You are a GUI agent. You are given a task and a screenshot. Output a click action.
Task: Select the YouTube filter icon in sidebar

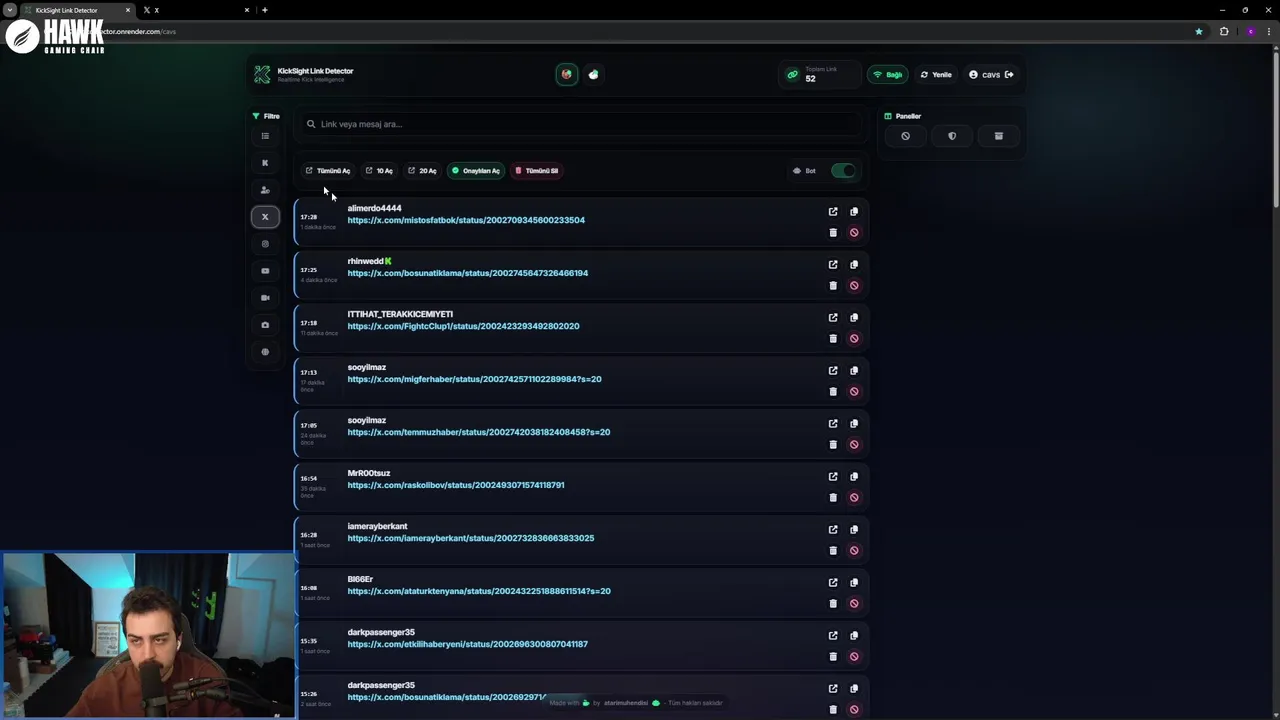point(265,271)
